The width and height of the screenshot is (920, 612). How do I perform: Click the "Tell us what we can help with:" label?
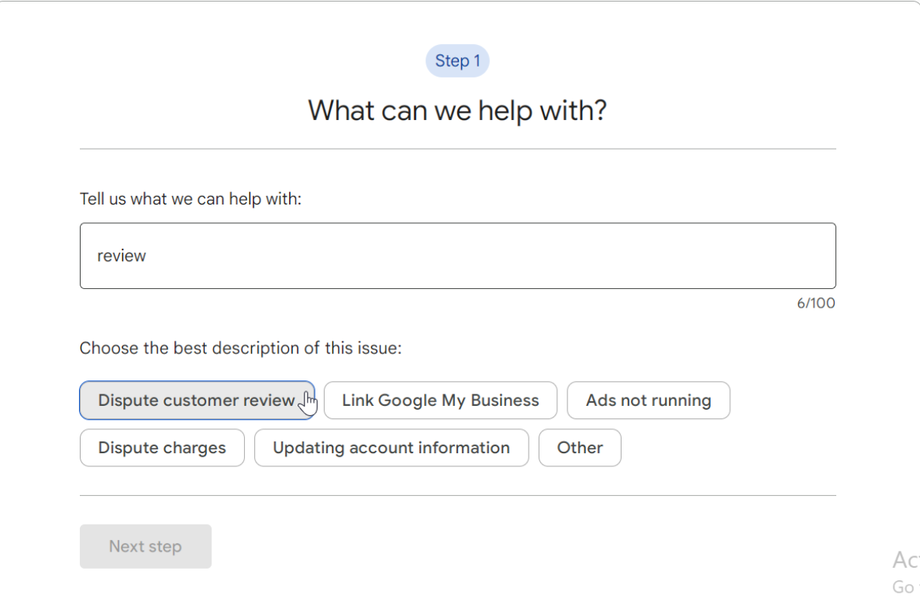(x=191, y=199)
